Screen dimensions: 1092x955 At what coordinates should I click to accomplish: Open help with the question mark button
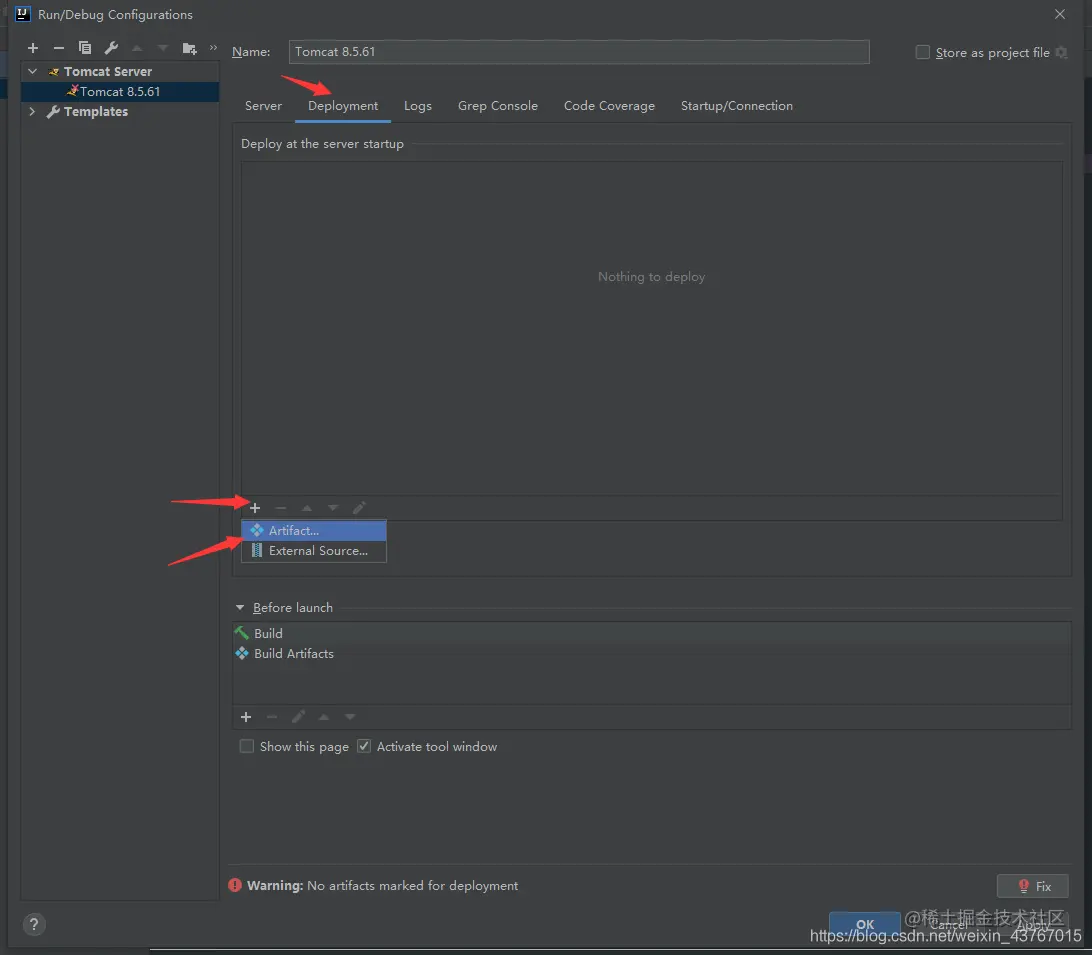(33, 924)
